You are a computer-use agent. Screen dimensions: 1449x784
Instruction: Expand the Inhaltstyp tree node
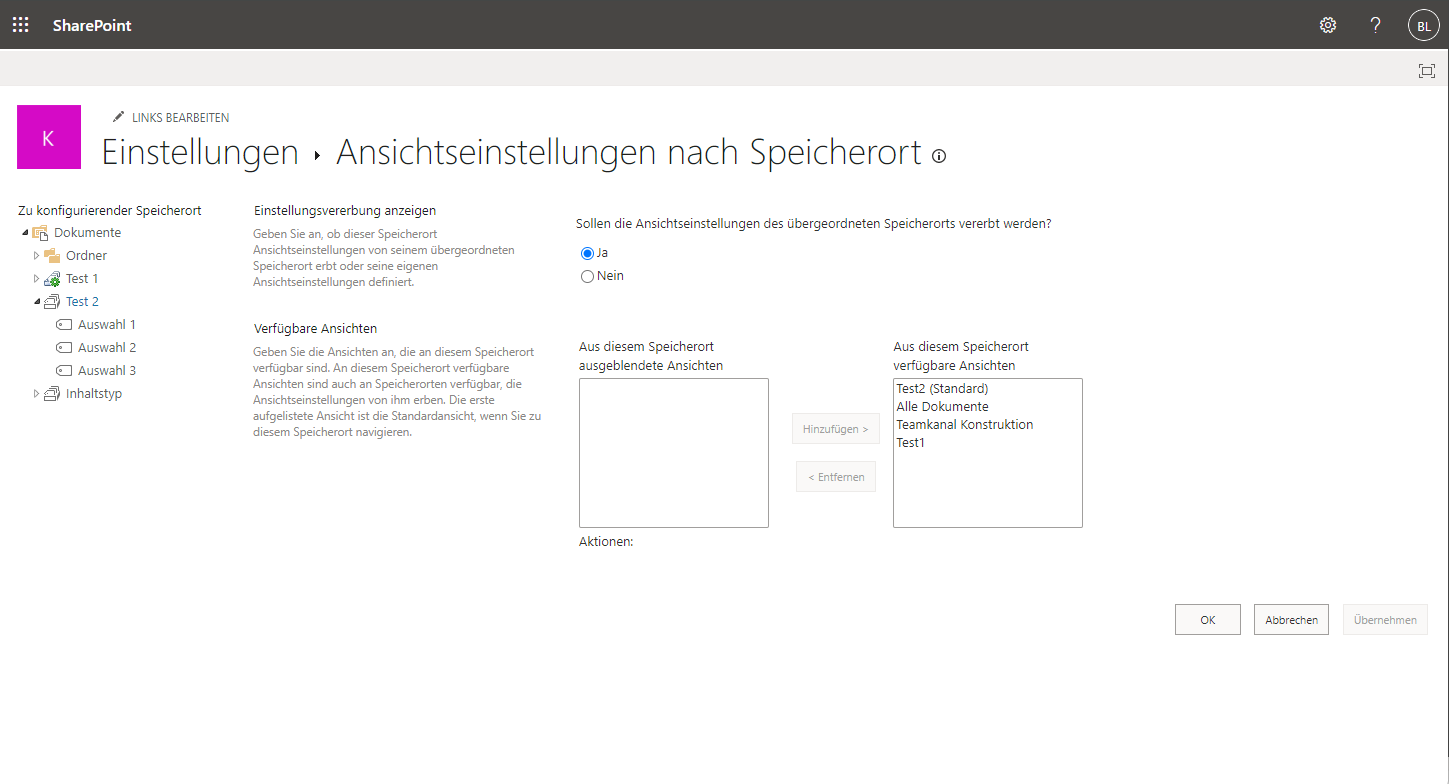click(36, 393)
